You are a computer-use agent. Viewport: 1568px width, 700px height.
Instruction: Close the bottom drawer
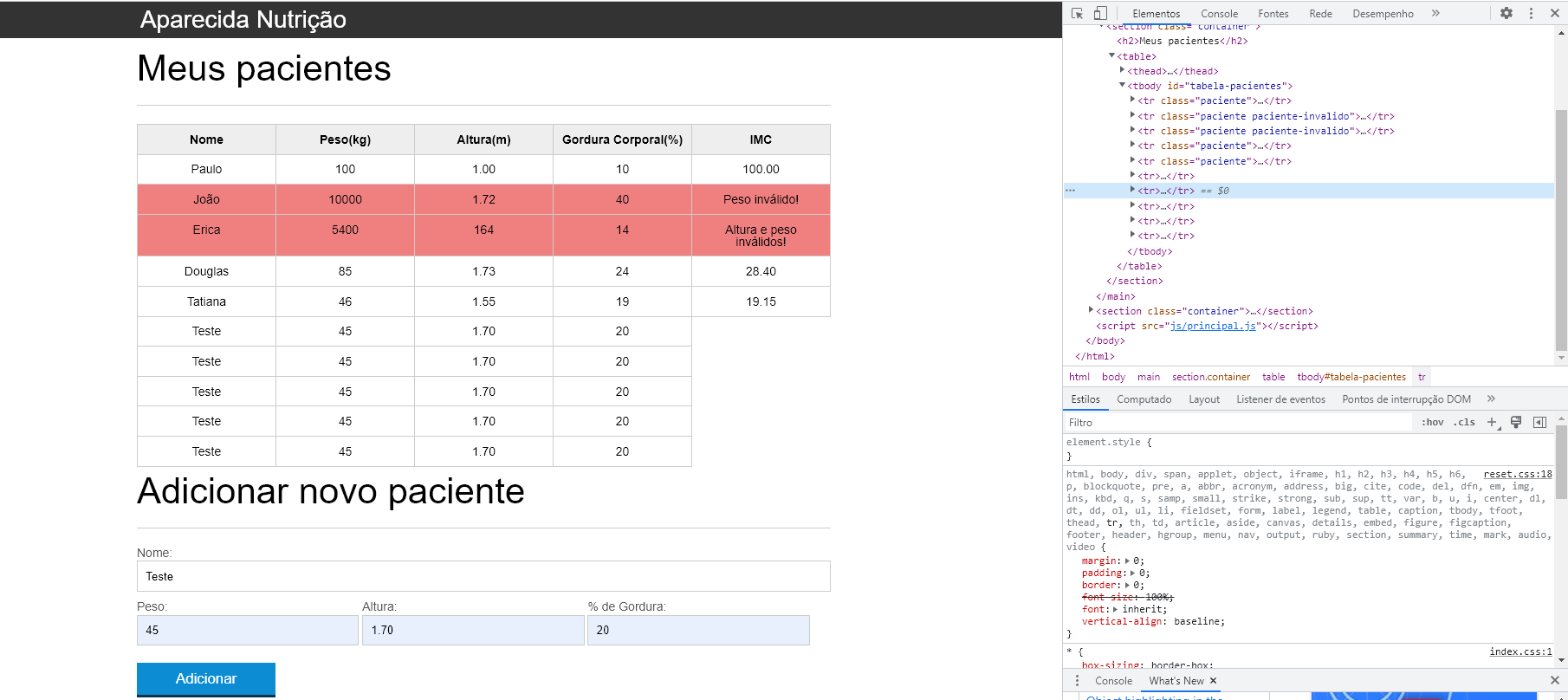[x=1555, y=680]
